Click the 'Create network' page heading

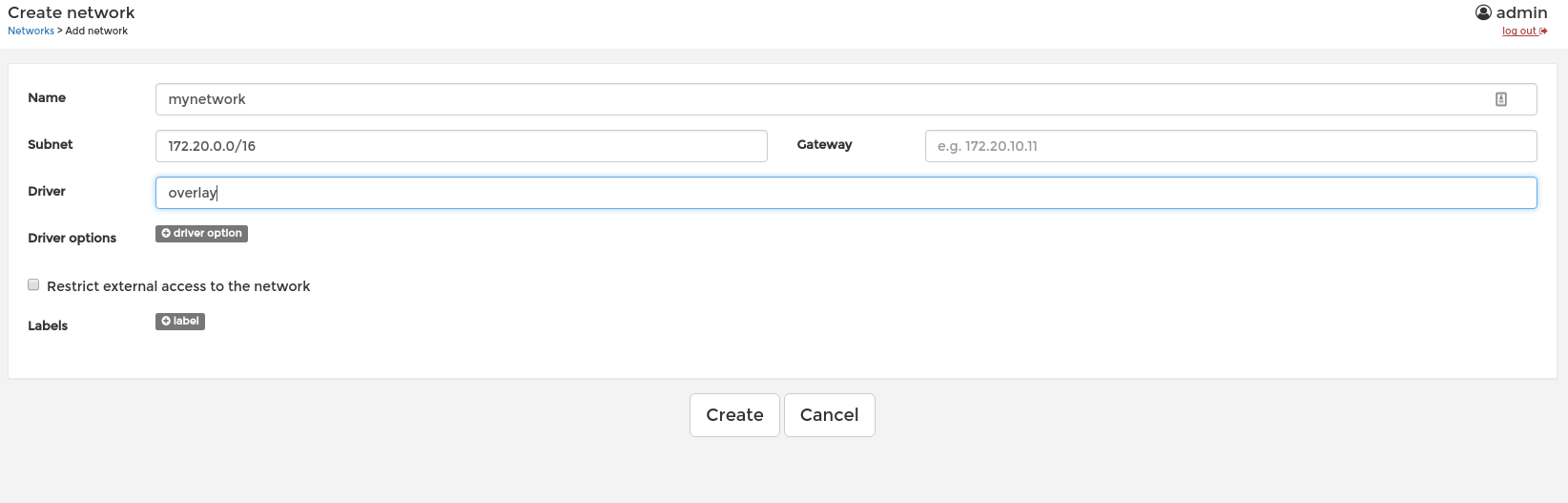coord(72,12)
